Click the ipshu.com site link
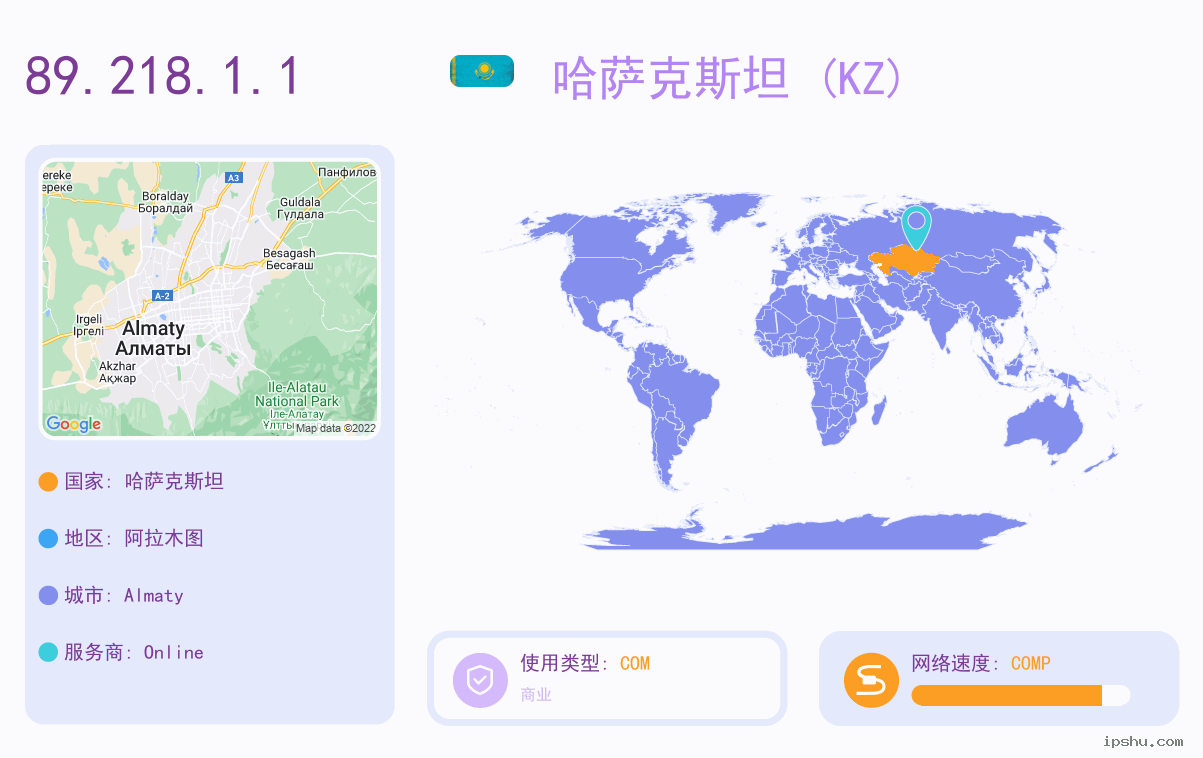Viewport: 1203px width, 758px height. pyautogui.click(x=1143, y=741)
